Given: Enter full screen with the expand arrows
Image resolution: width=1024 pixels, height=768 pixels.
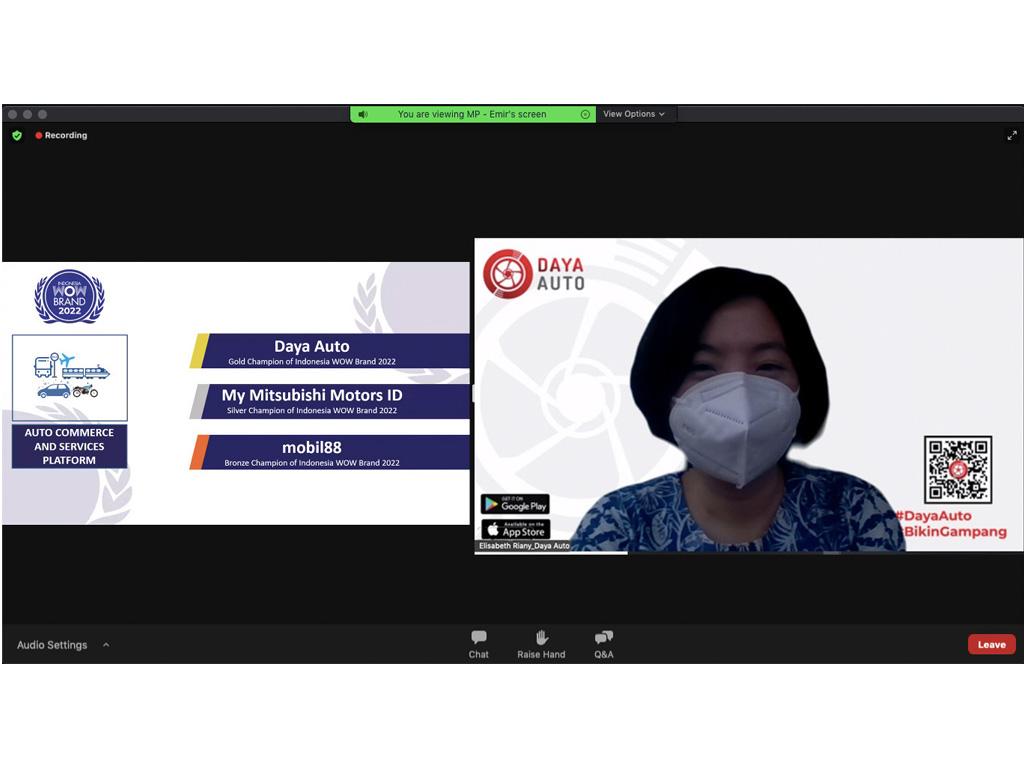Looking at the screenshot, I should 1012,135.
